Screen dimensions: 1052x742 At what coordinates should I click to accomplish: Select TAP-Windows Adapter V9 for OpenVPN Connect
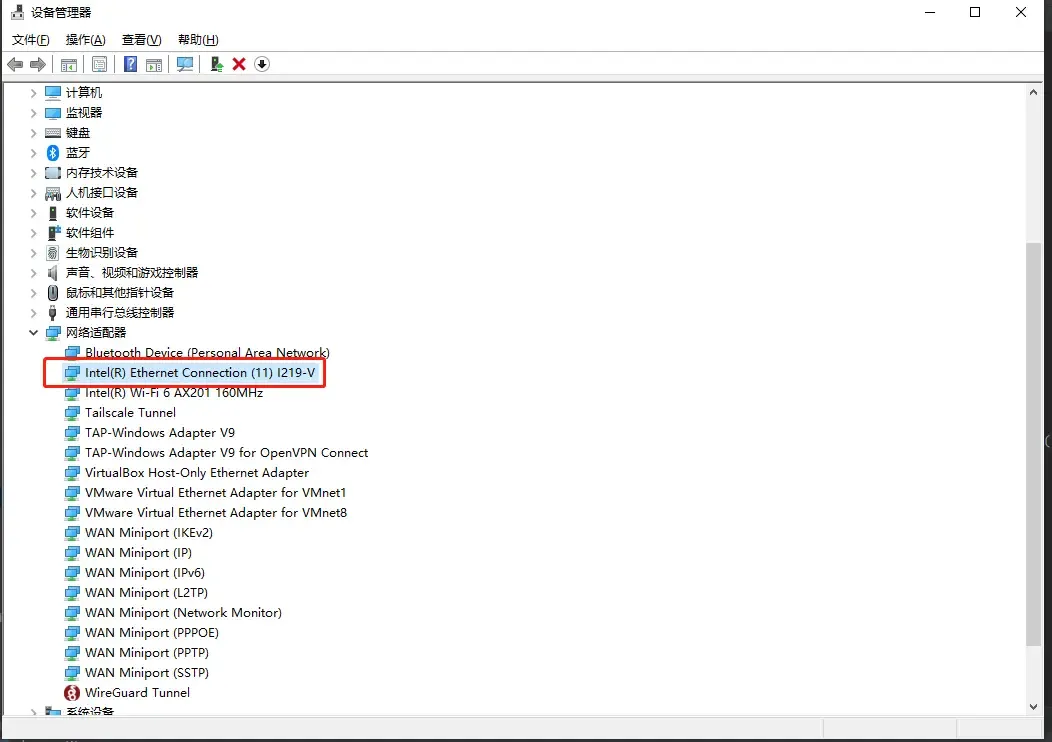pyautogui.click(x=227, y=453)
